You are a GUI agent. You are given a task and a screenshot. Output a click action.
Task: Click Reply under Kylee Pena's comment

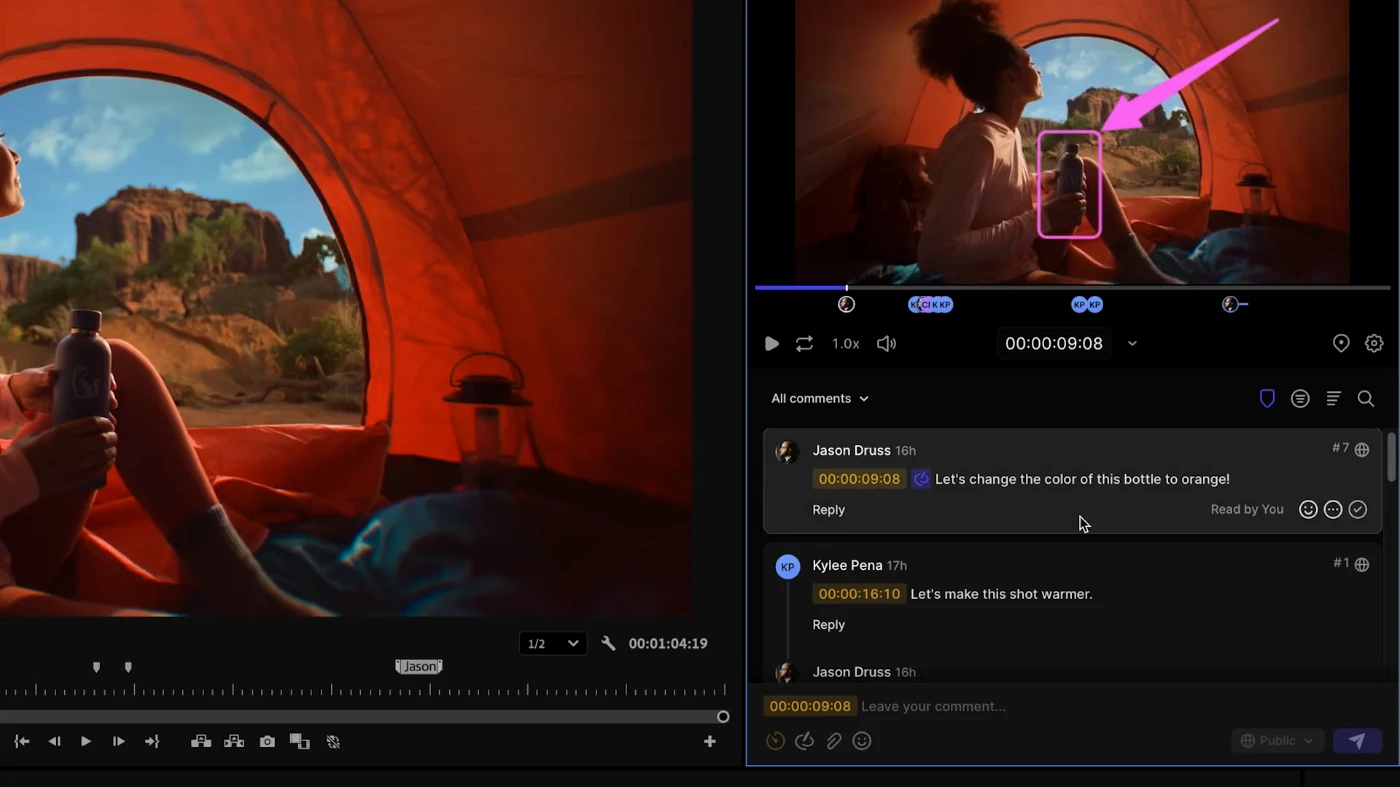pyautogui.click(x=828, y=625)
